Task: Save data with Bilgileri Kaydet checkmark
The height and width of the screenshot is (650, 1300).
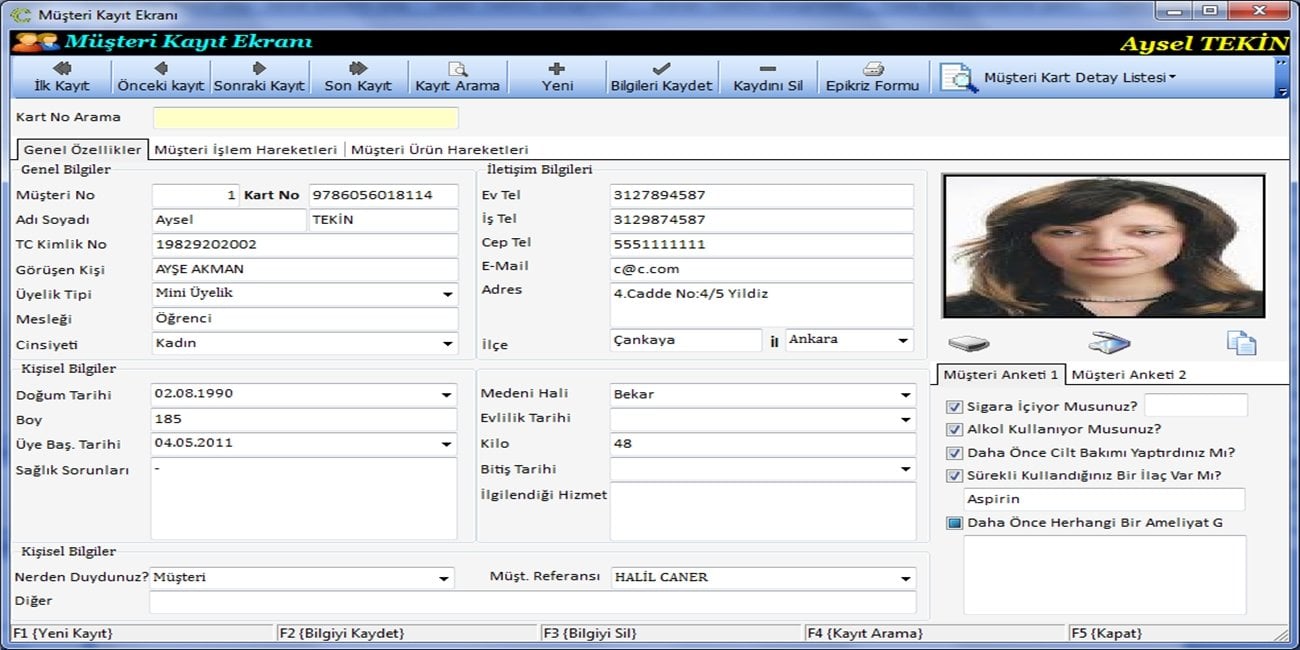Action: (661, 76)
